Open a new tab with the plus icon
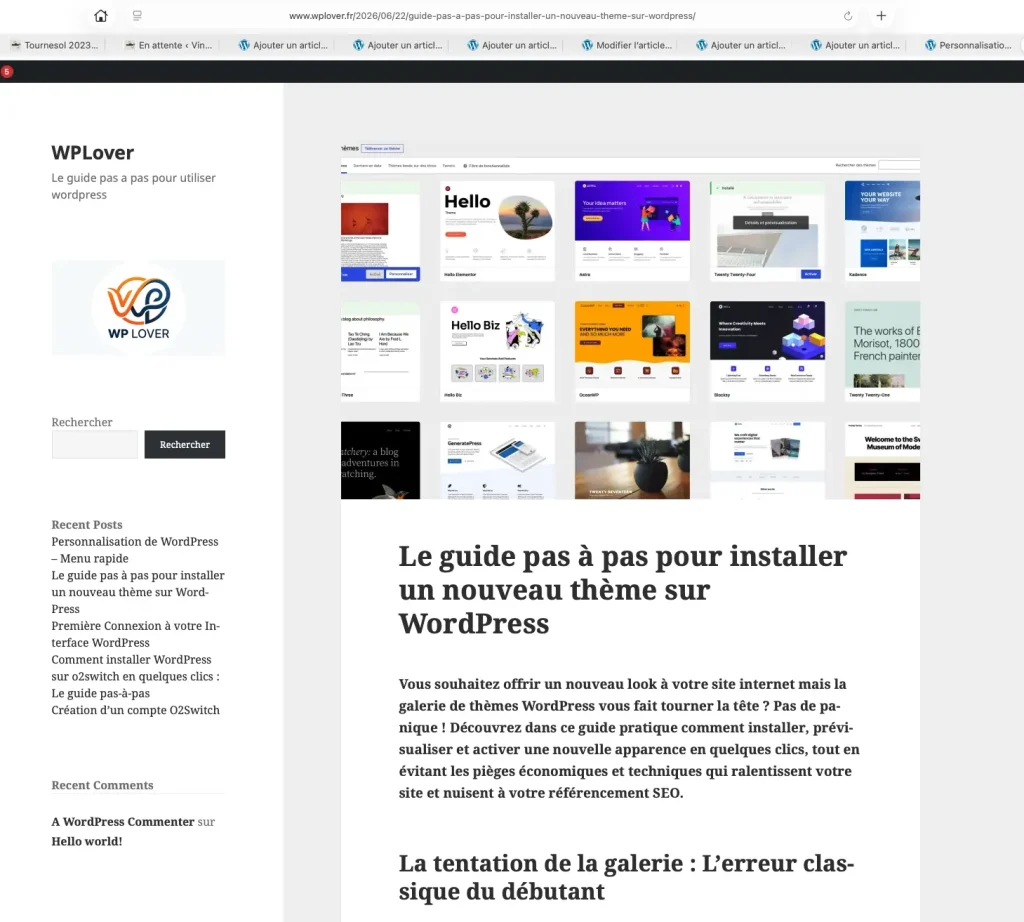 click(881, 16)
